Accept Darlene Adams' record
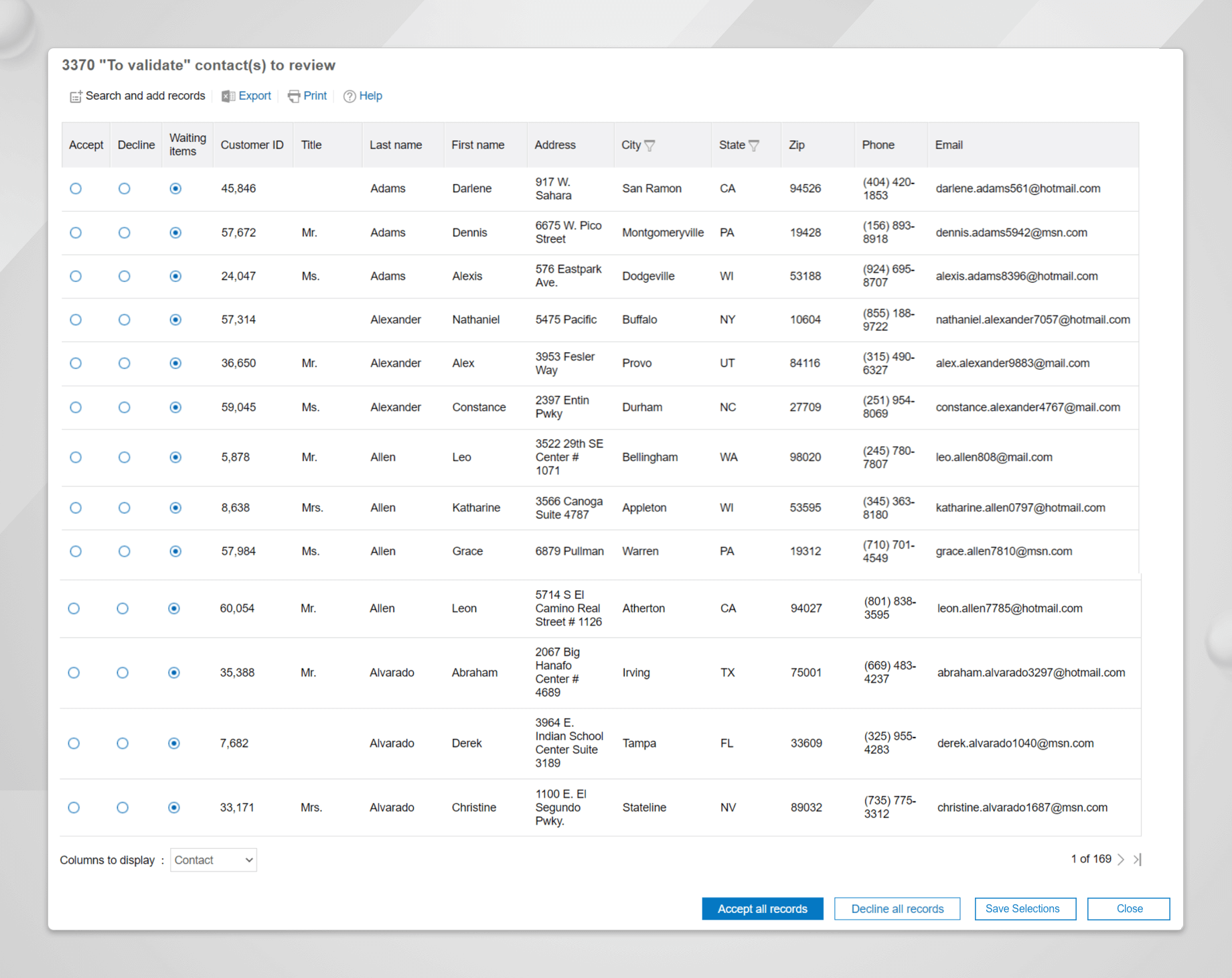Viewport: 1232px width, 978px height. coord(76,188)
